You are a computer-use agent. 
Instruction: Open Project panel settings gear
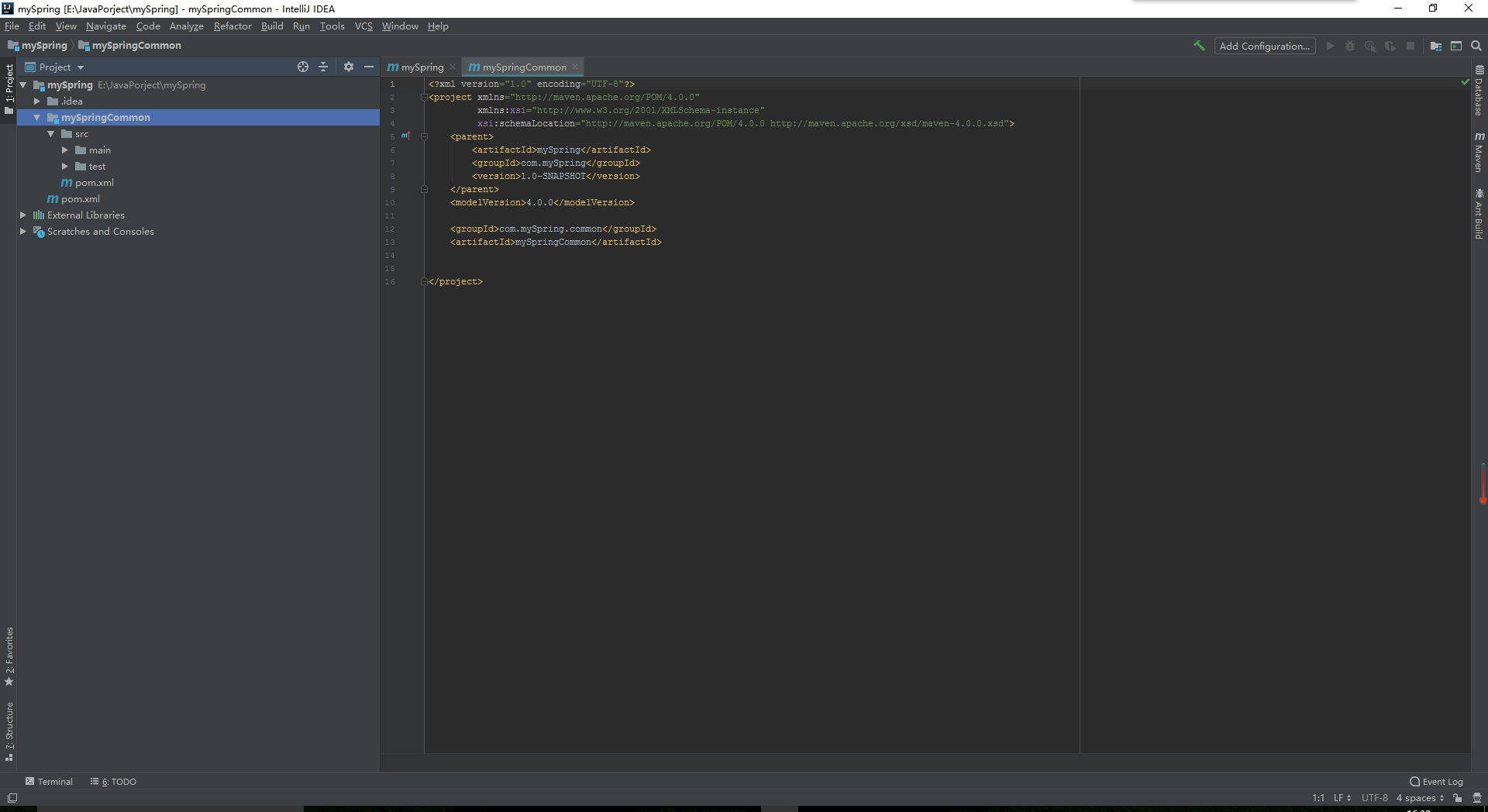pos(349,67)
